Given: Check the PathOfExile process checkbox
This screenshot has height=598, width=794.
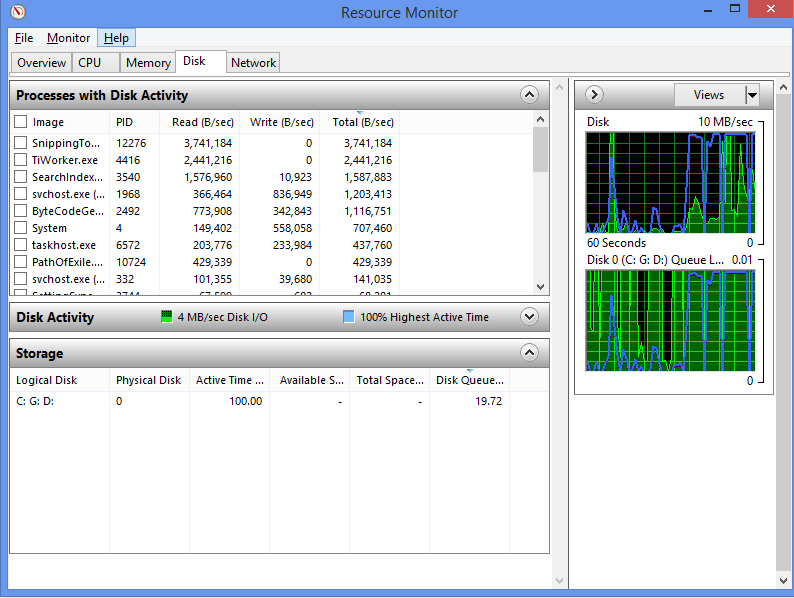Looking at the screenshot, I should 21,262.
